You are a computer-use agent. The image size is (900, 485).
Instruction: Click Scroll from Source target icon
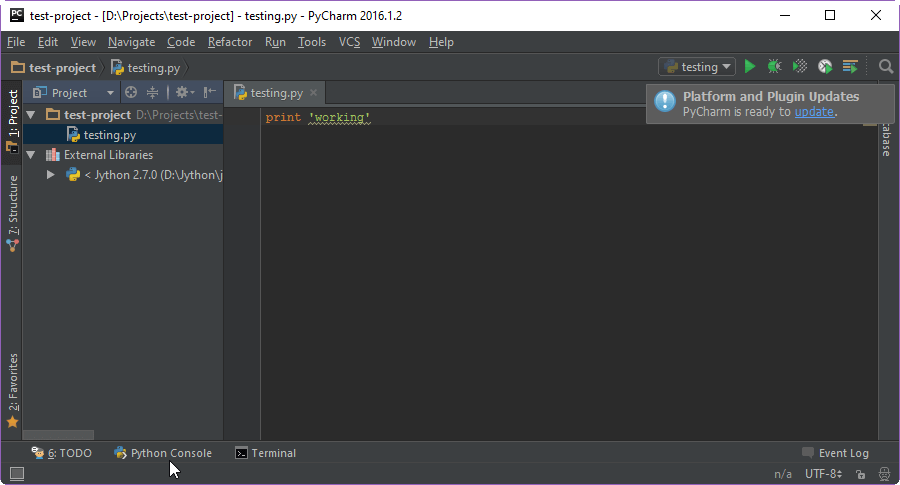pos(131,92)
